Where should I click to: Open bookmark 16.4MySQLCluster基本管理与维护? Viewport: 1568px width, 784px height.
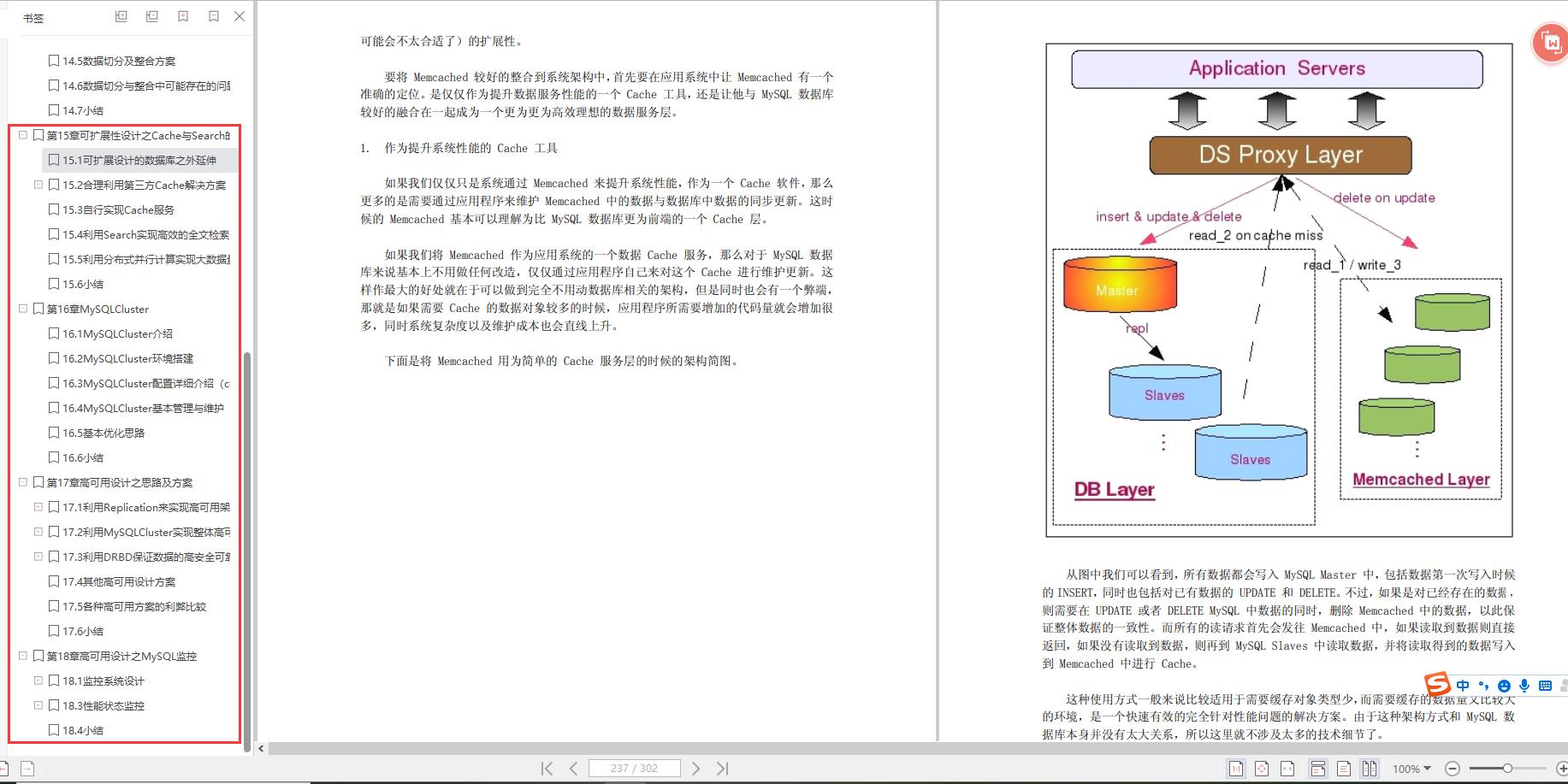pos(143,408)
